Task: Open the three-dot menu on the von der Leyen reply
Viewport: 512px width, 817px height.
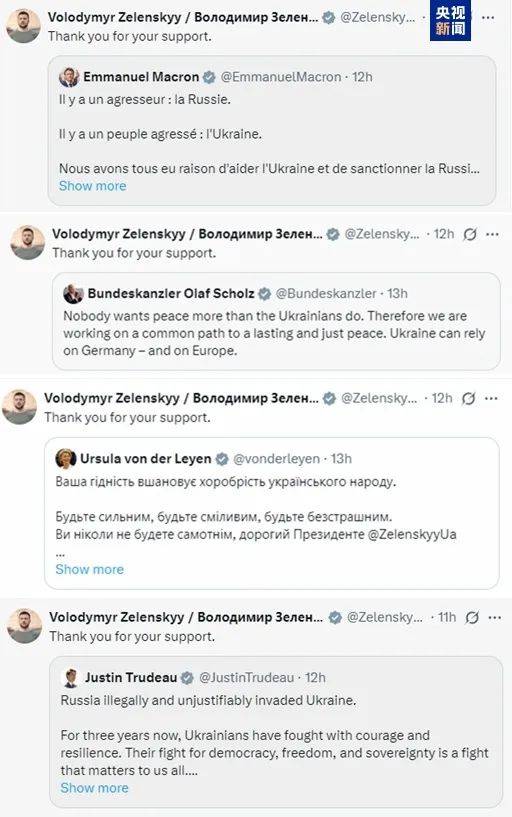Action: (x=491, y=399)
